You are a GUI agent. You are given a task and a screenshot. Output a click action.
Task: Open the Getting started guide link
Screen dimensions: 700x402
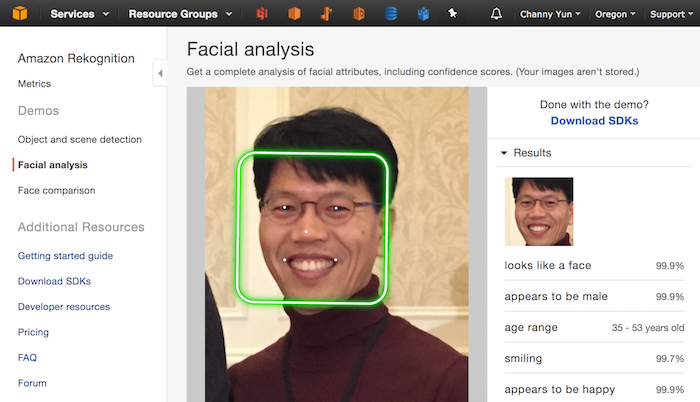[x=65, y=256]
